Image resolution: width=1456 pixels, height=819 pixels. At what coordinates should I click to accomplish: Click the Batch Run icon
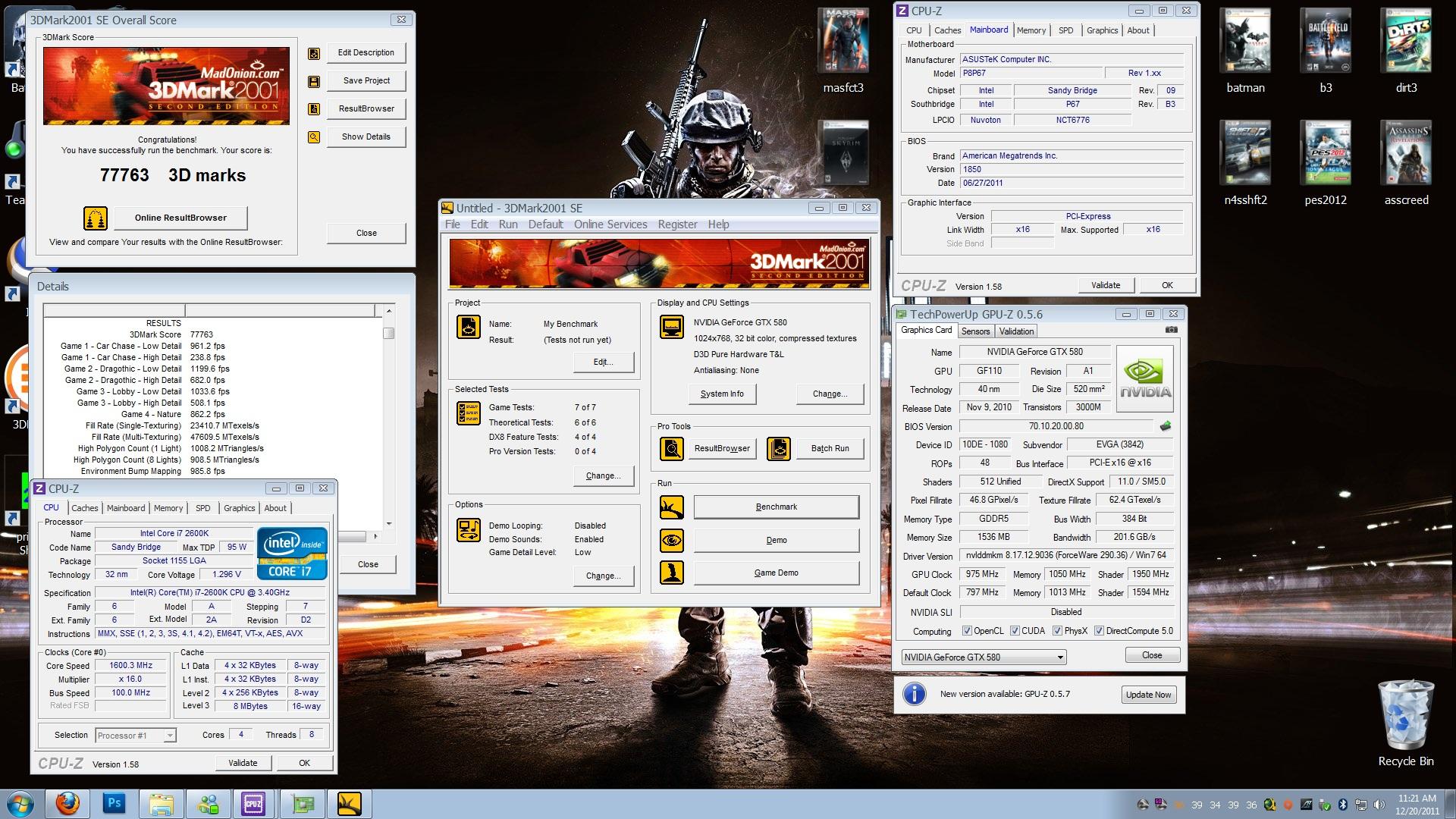(779, 449)
